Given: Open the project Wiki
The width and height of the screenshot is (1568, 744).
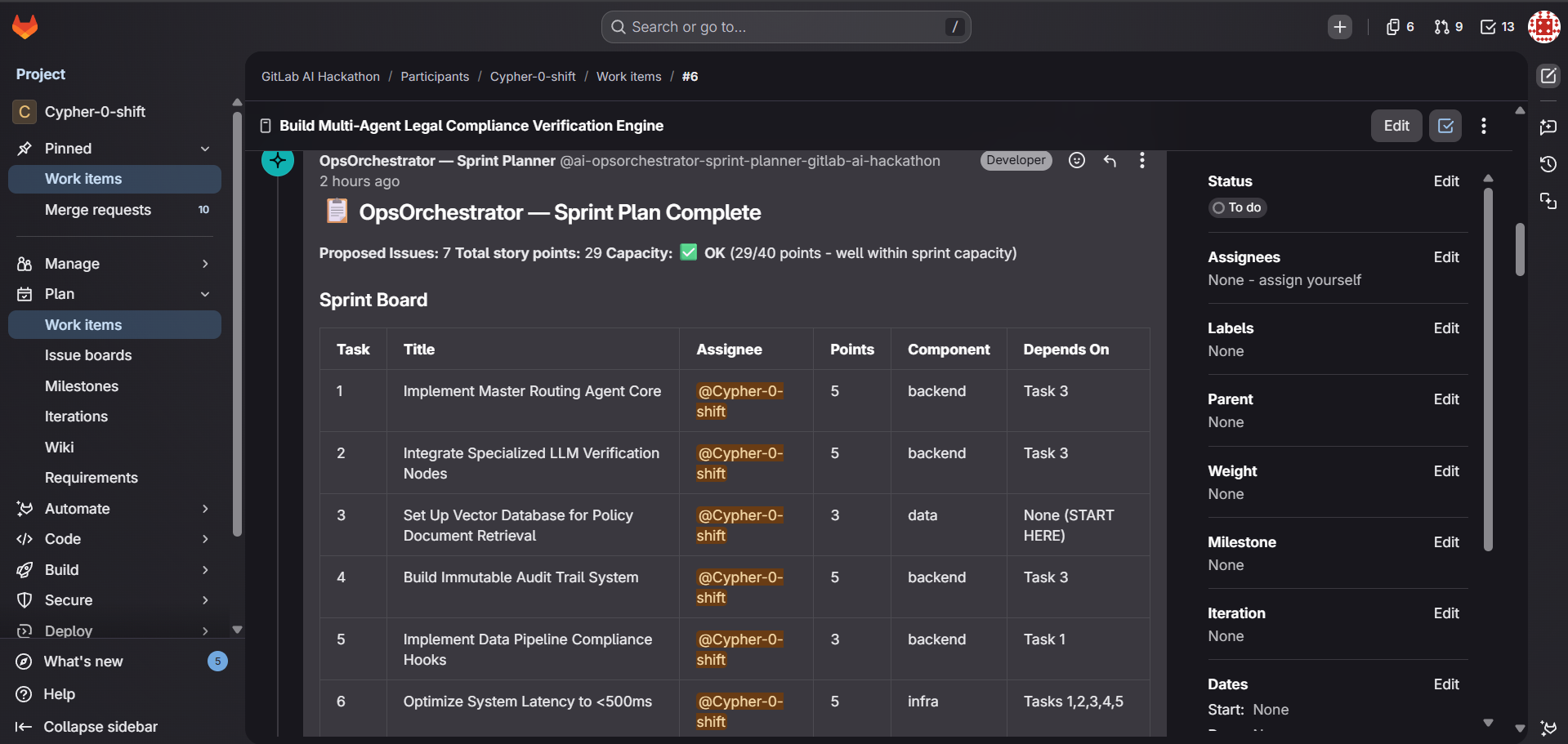Looking at the screenshot, I should pyautogui.click(x=114, y=448).
